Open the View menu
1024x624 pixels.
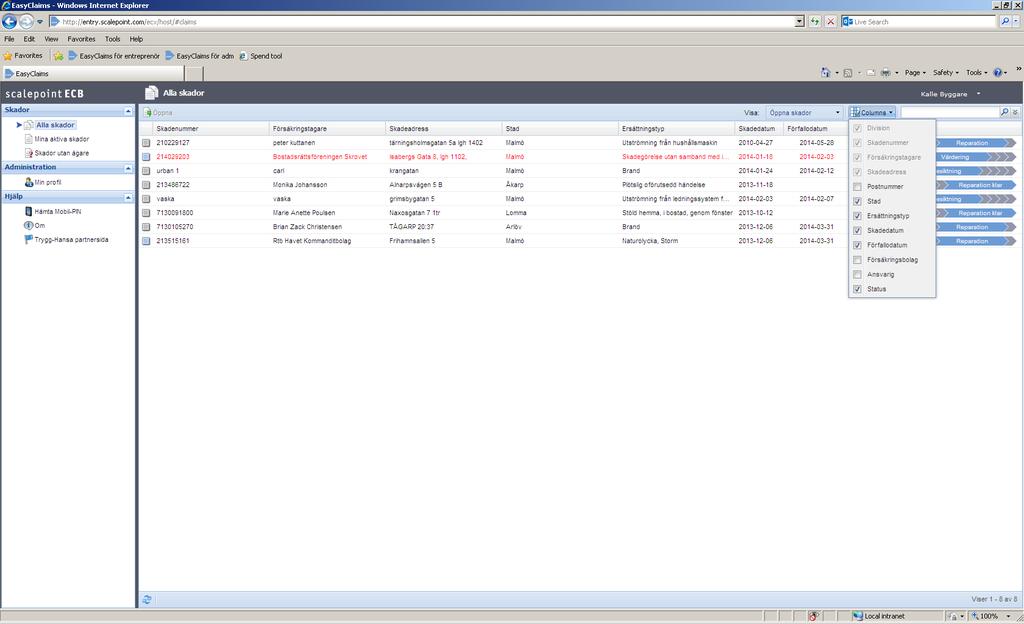pyautogui.click(x=51, y=39)
